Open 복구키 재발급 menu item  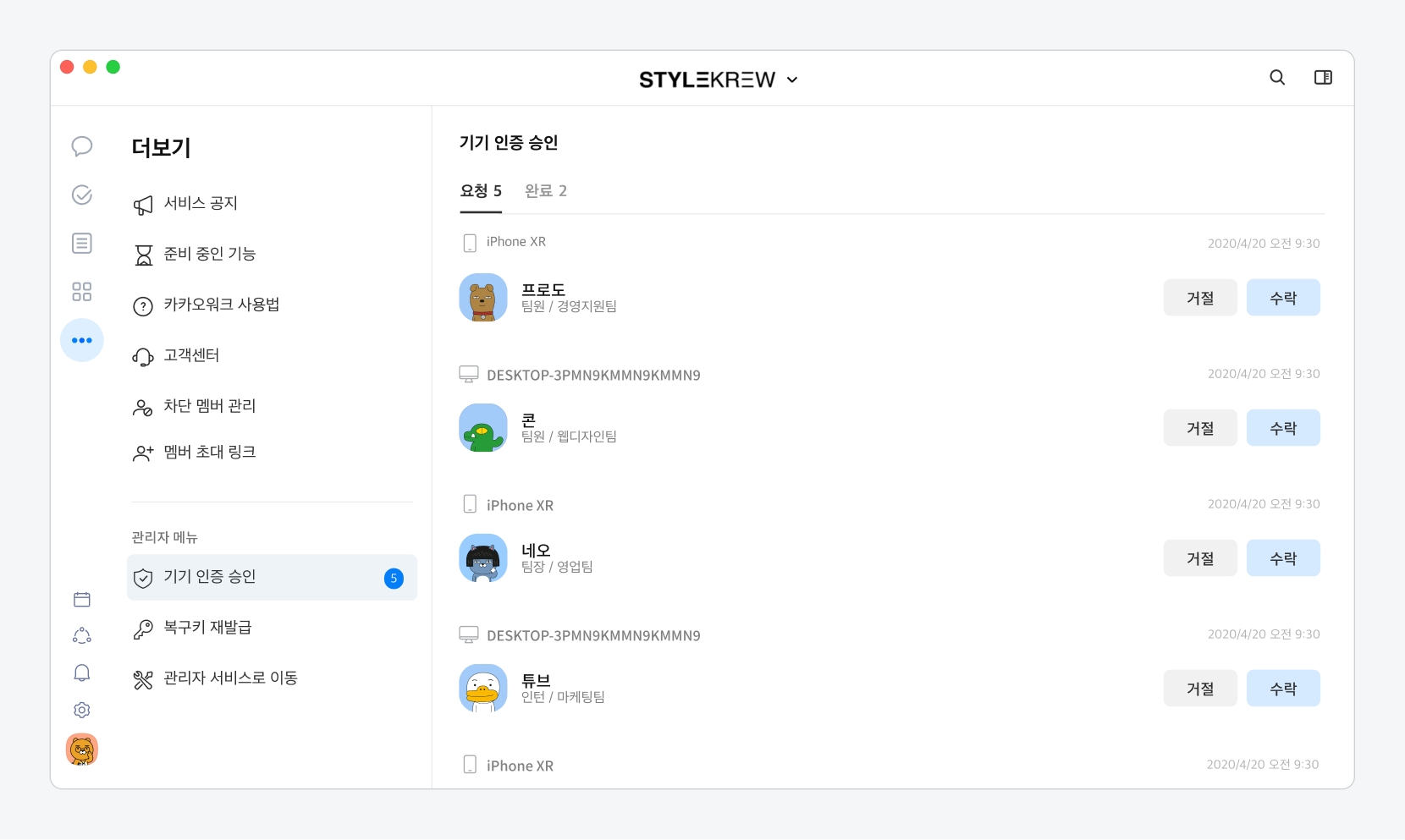pos(207,628)
